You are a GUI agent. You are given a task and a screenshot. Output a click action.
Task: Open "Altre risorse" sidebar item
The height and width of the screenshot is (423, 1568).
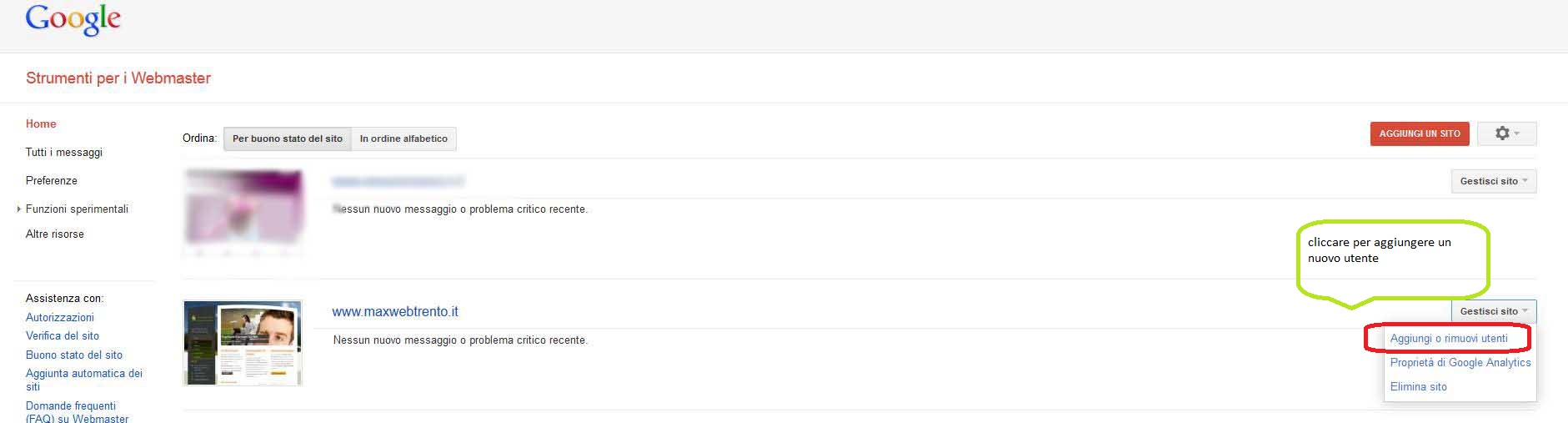55,234
